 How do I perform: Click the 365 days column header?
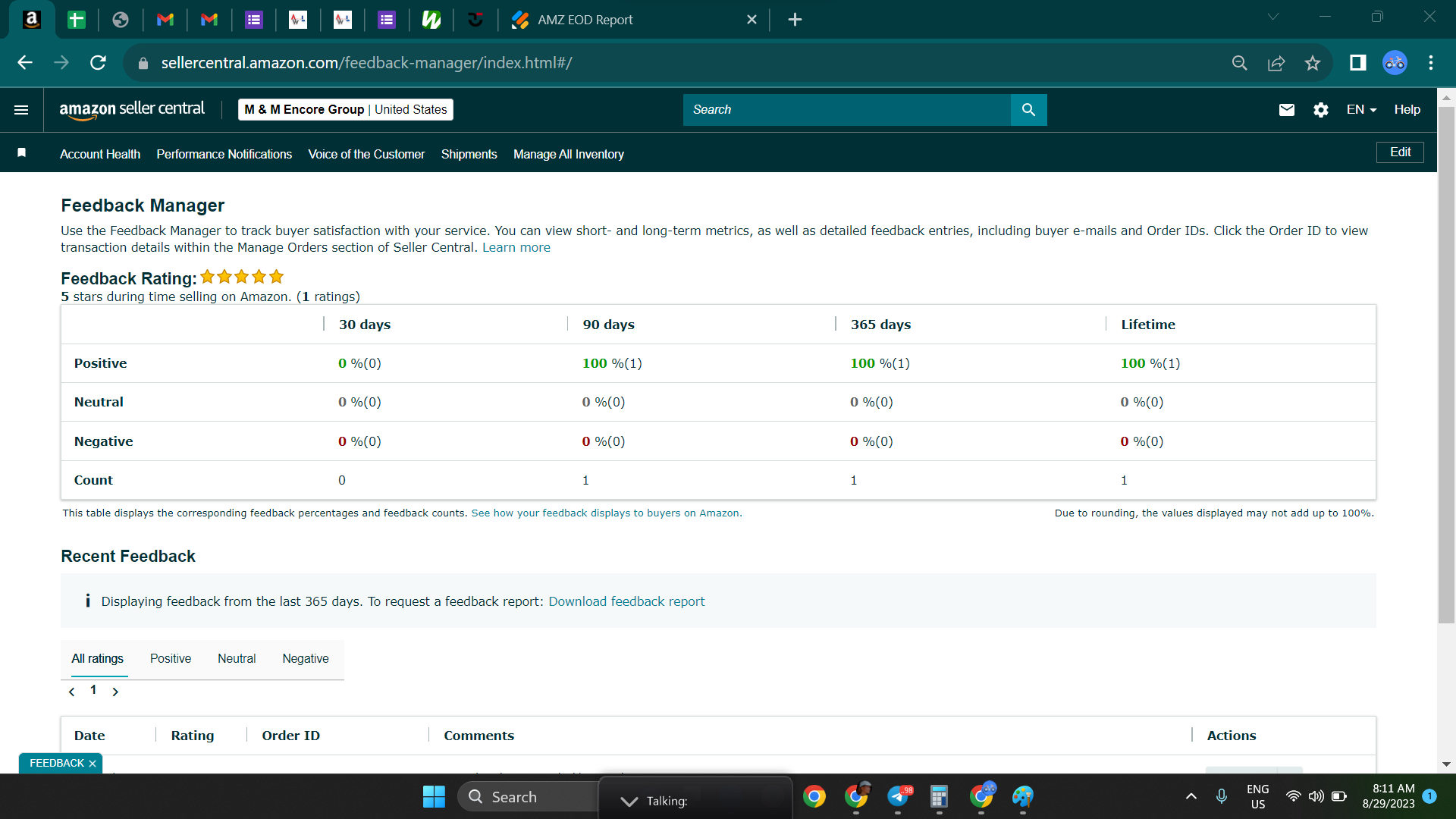[x=880, y=325]
